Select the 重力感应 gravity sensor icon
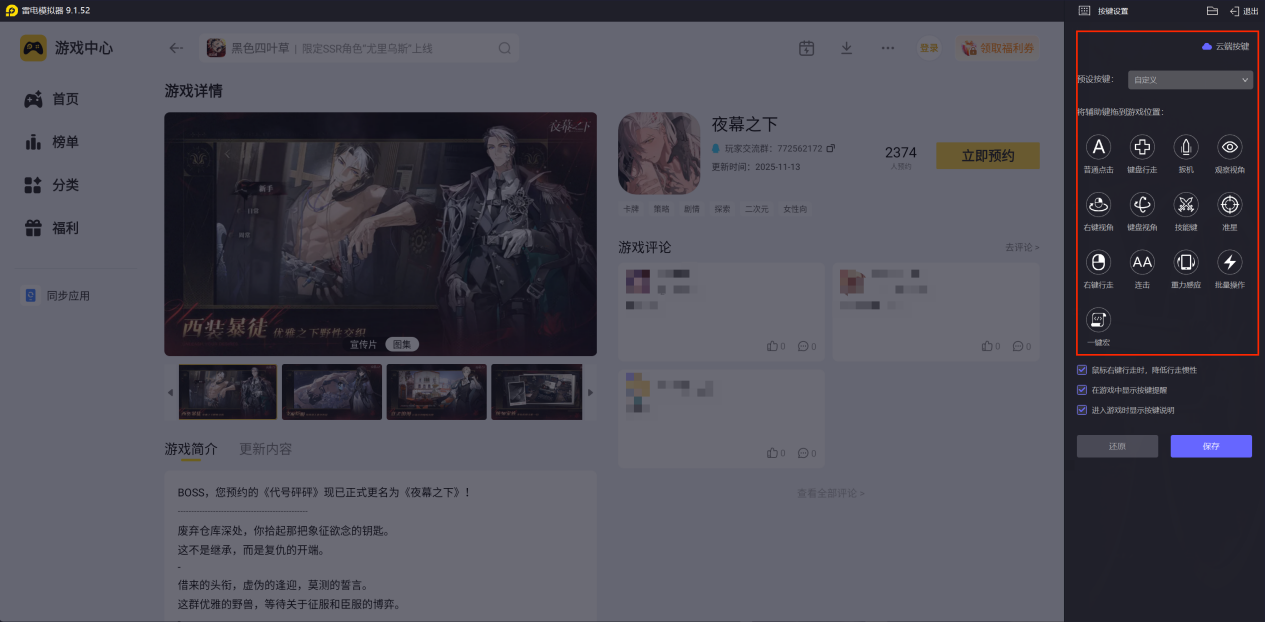Screen dimensions: 1265x622 click(1185, 263)
